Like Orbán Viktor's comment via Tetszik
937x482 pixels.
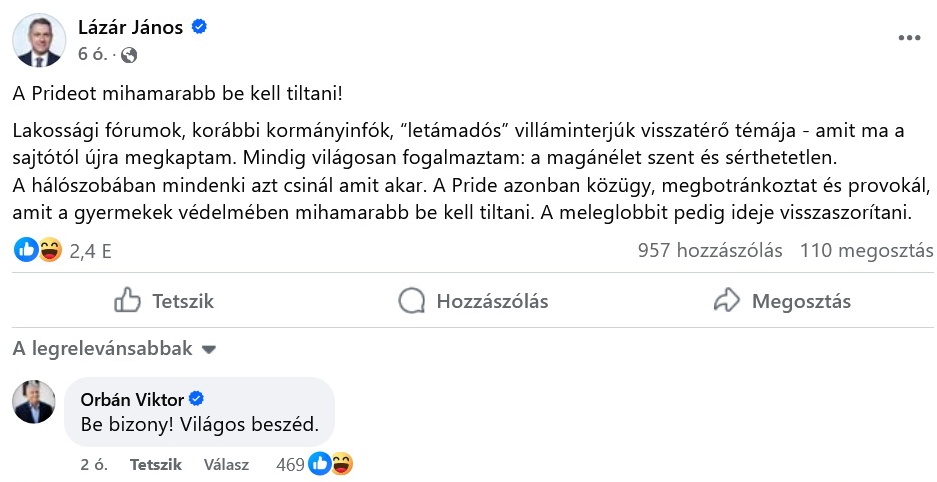click(x=156, y=464)
